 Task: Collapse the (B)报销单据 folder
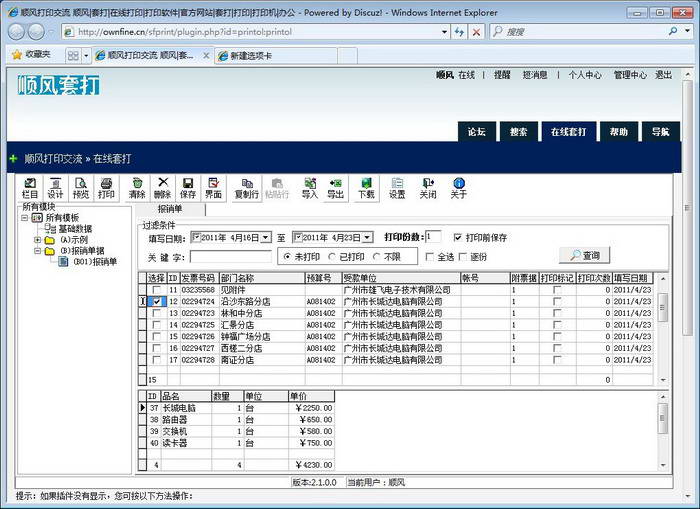coord(38,251)
